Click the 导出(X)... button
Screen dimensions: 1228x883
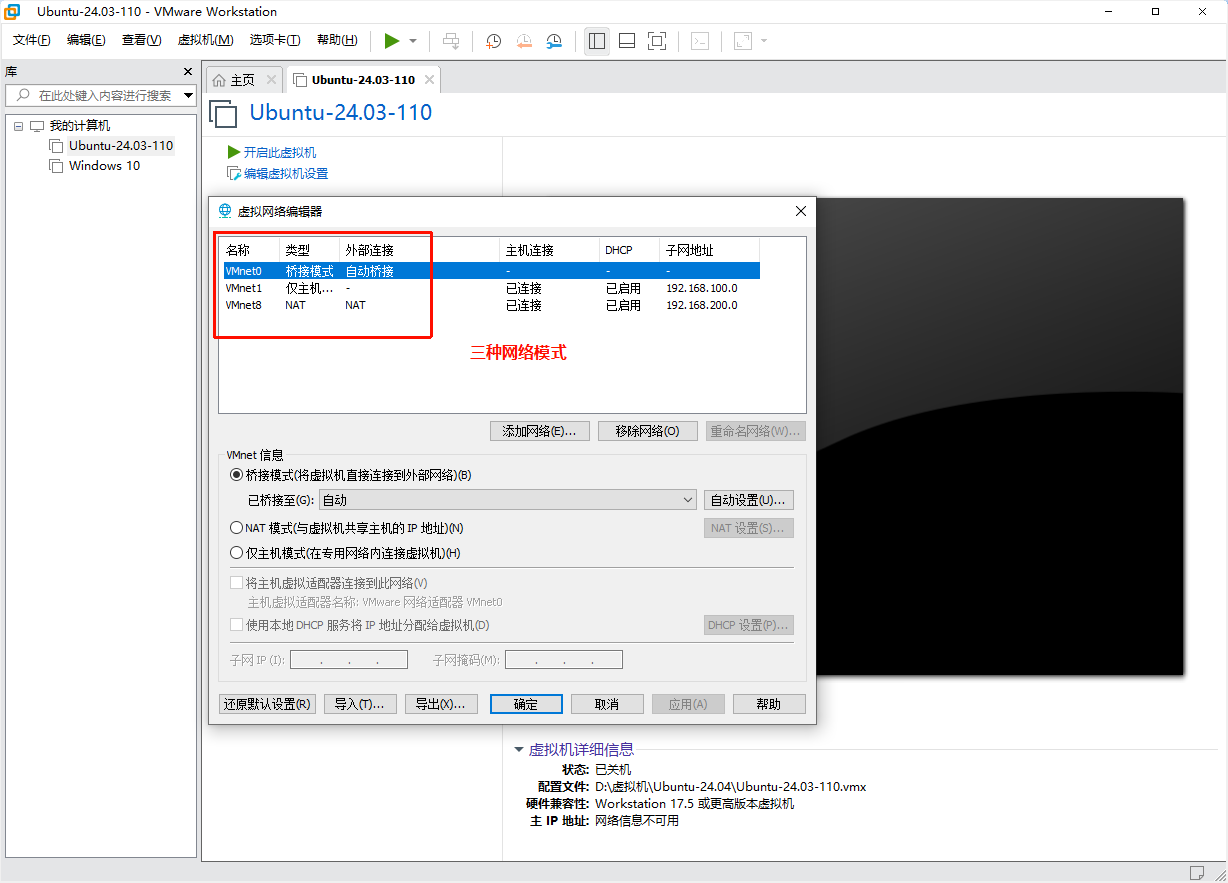point(441,704)
